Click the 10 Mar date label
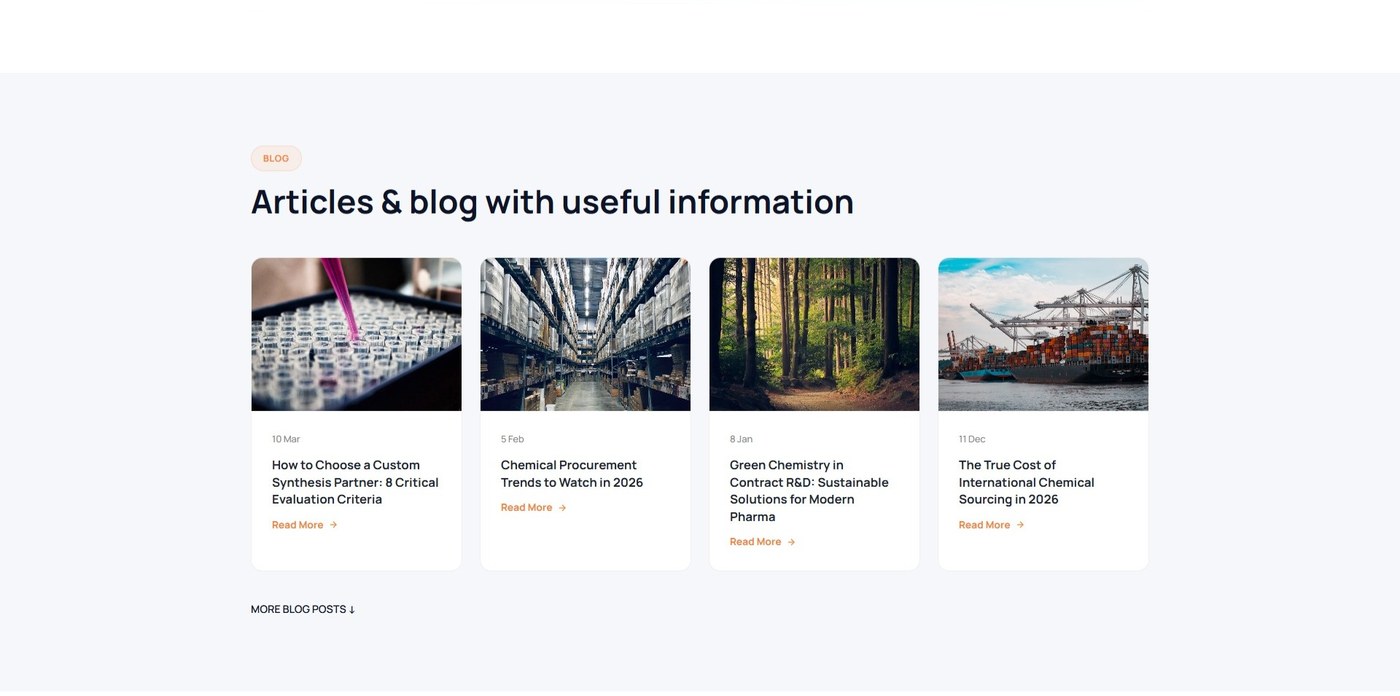Screen dimensions: 1400x696 [x=286, y=439]
